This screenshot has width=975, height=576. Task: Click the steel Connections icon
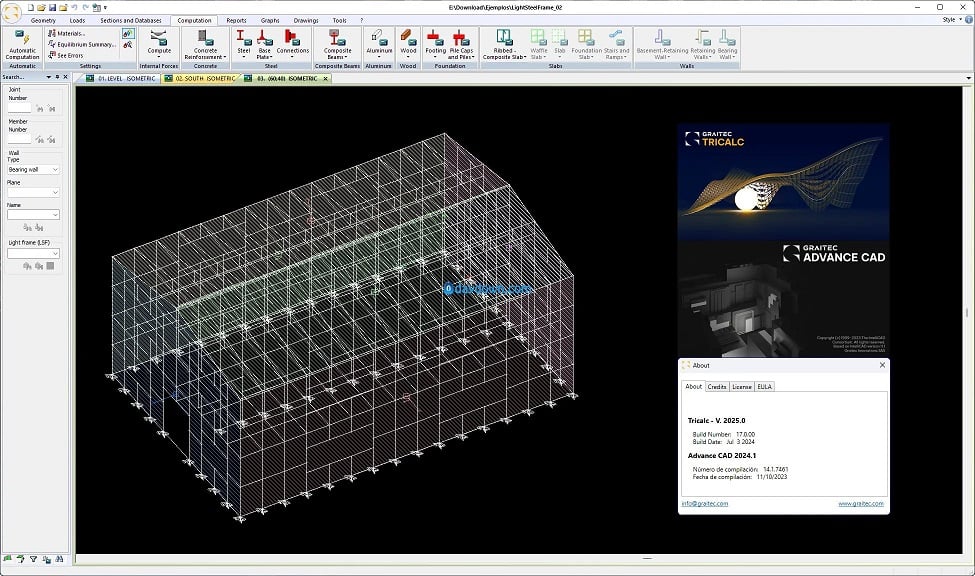tap(292, 37)
